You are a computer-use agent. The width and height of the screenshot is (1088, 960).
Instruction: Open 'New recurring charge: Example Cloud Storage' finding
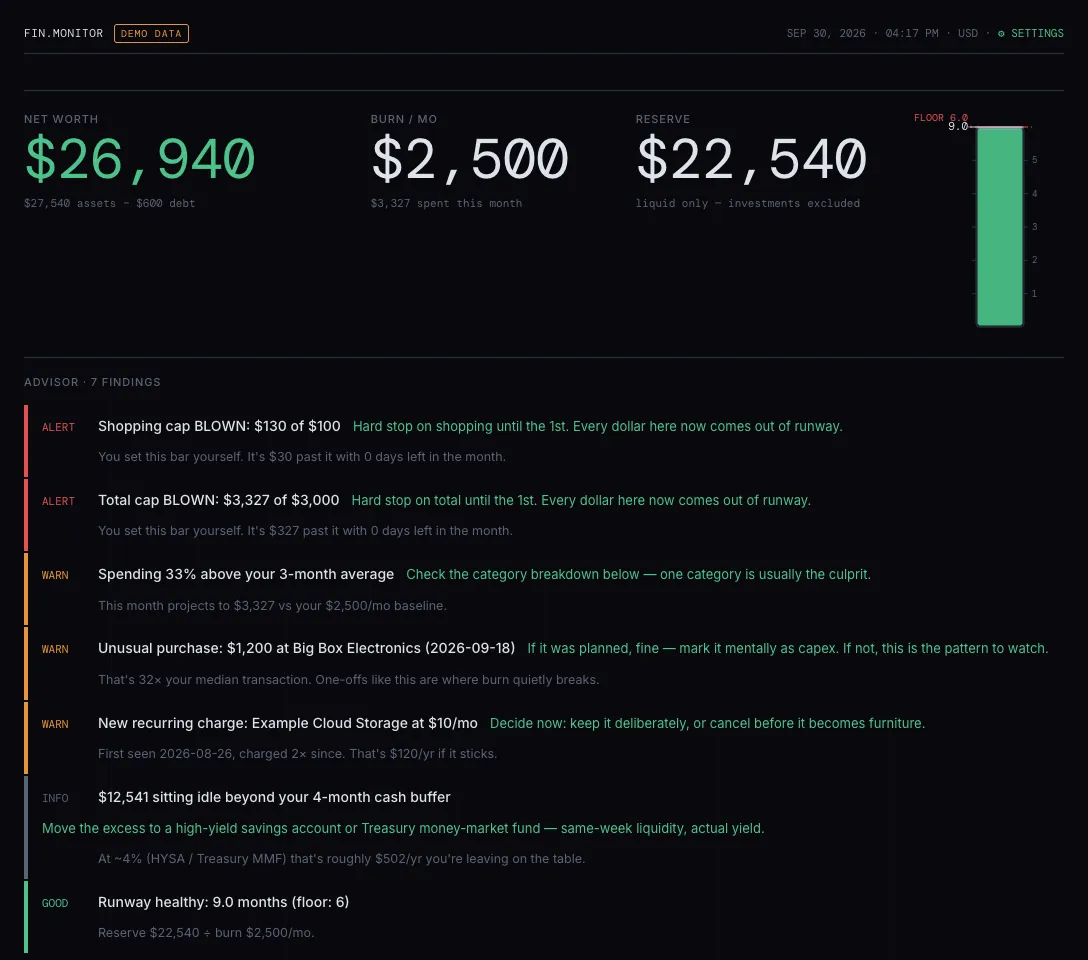click(288, 723)
